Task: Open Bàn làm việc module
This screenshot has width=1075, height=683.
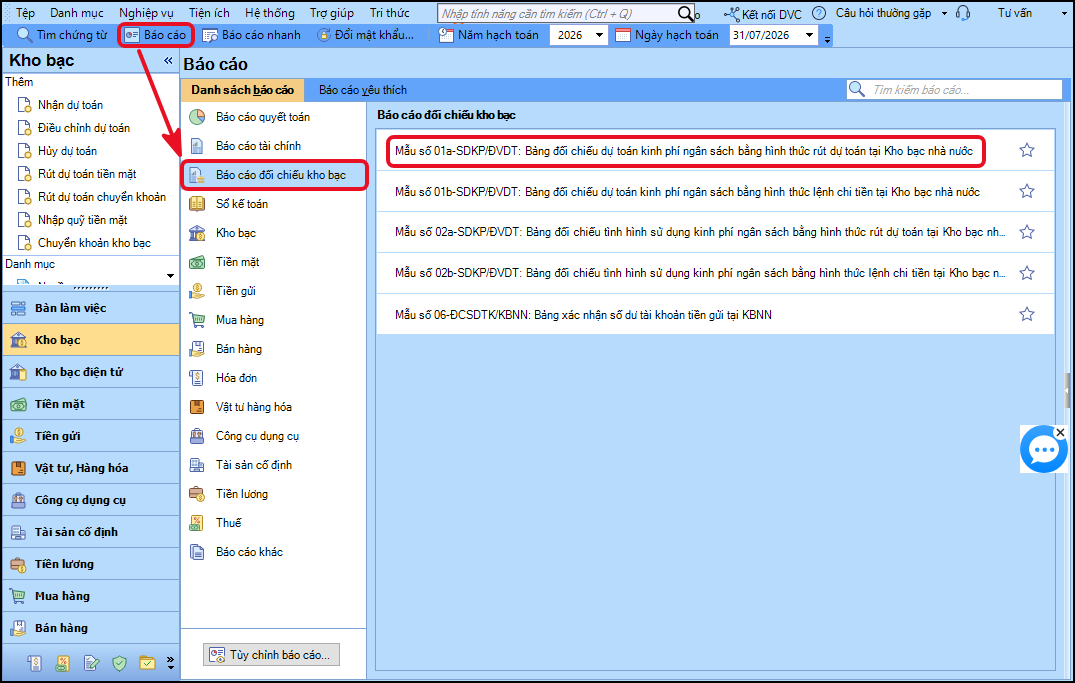Action: coord(90,308)
